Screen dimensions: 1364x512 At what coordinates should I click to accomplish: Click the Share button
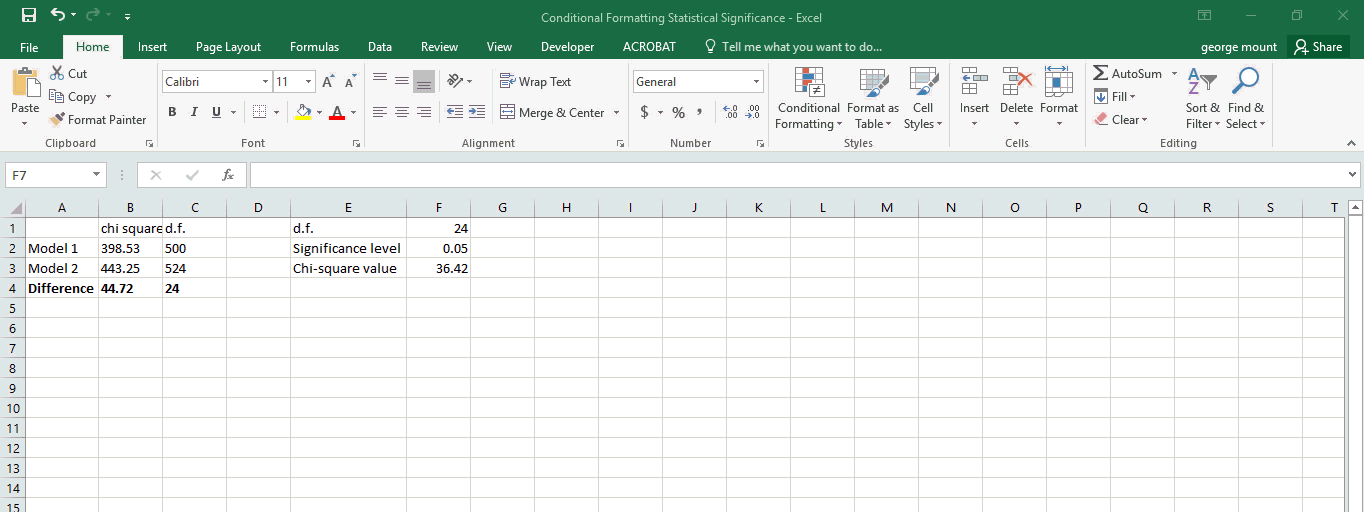[x=1318, y=47]
